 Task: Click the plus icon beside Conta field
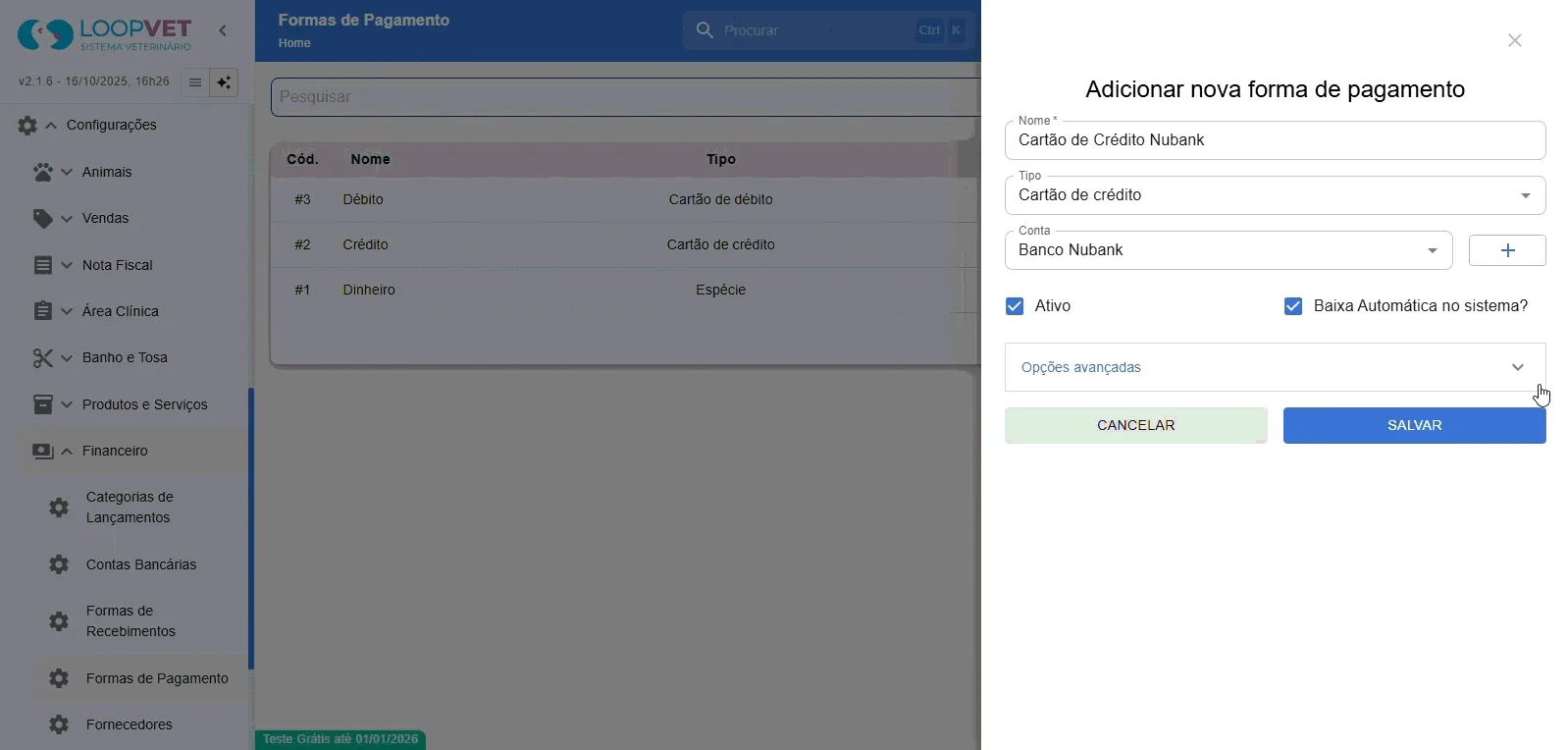1507,250
